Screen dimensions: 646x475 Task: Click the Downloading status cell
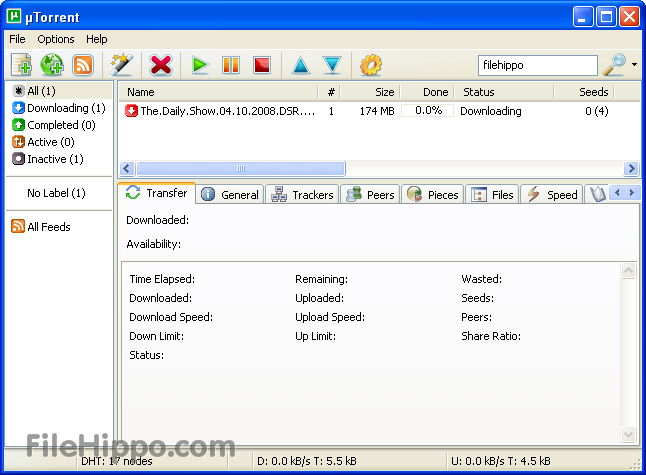[491, 111]
